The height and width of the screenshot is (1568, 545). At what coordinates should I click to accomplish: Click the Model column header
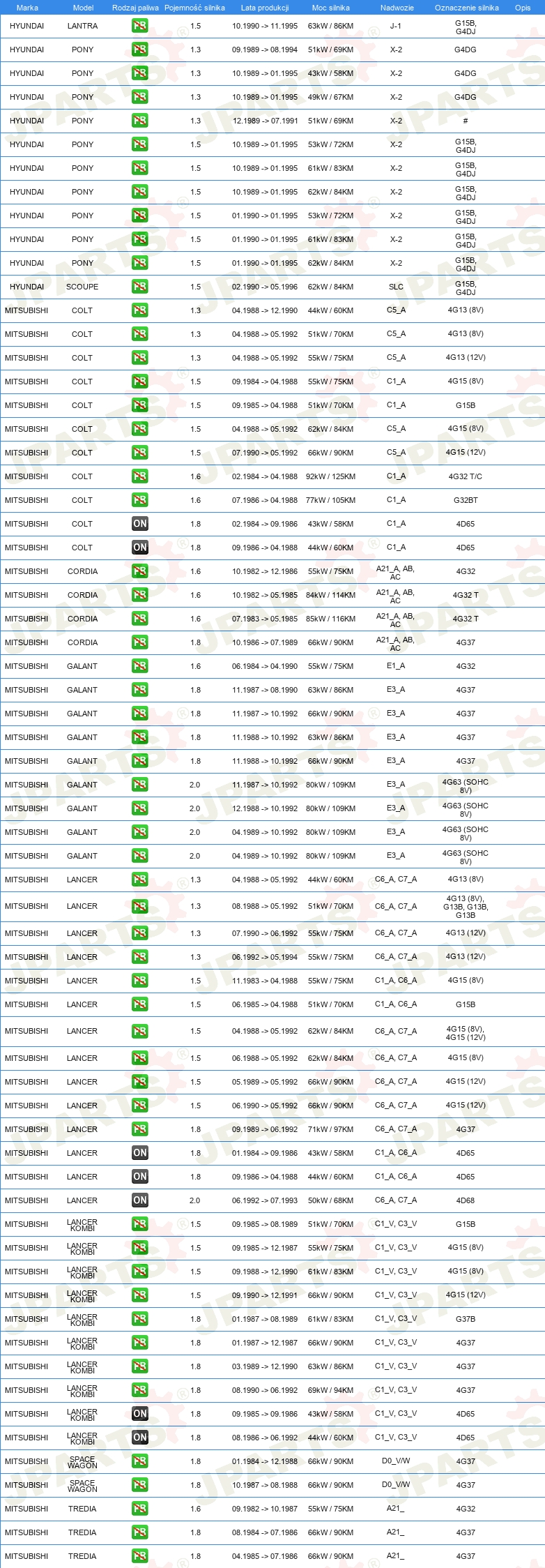83,8
